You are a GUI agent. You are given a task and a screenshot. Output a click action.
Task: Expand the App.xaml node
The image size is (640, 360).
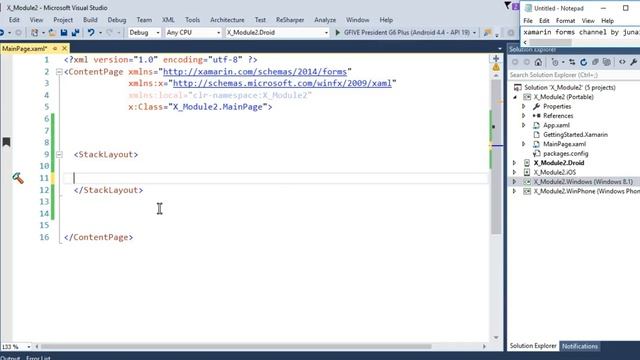(524, 125)
